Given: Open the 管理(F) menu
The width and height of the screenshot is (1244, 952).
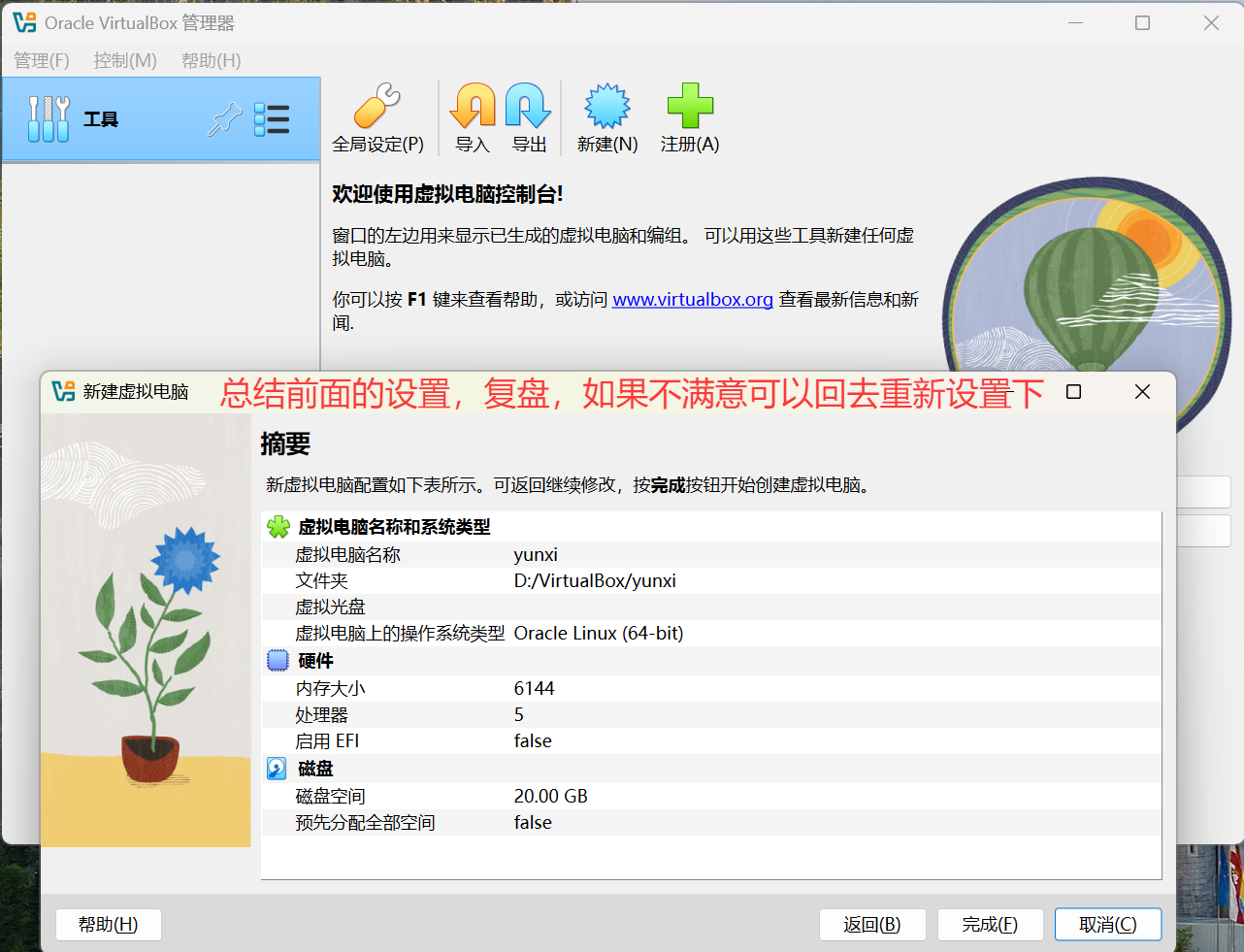Looking at the screenshot, I should pyautogui.click(x=42, y=60).
